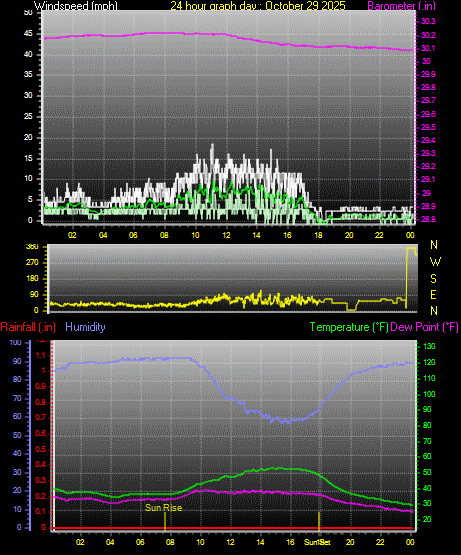461x555 pixels.
Task: Click the yellow Sun Set marker line
Action: point(319,521)
